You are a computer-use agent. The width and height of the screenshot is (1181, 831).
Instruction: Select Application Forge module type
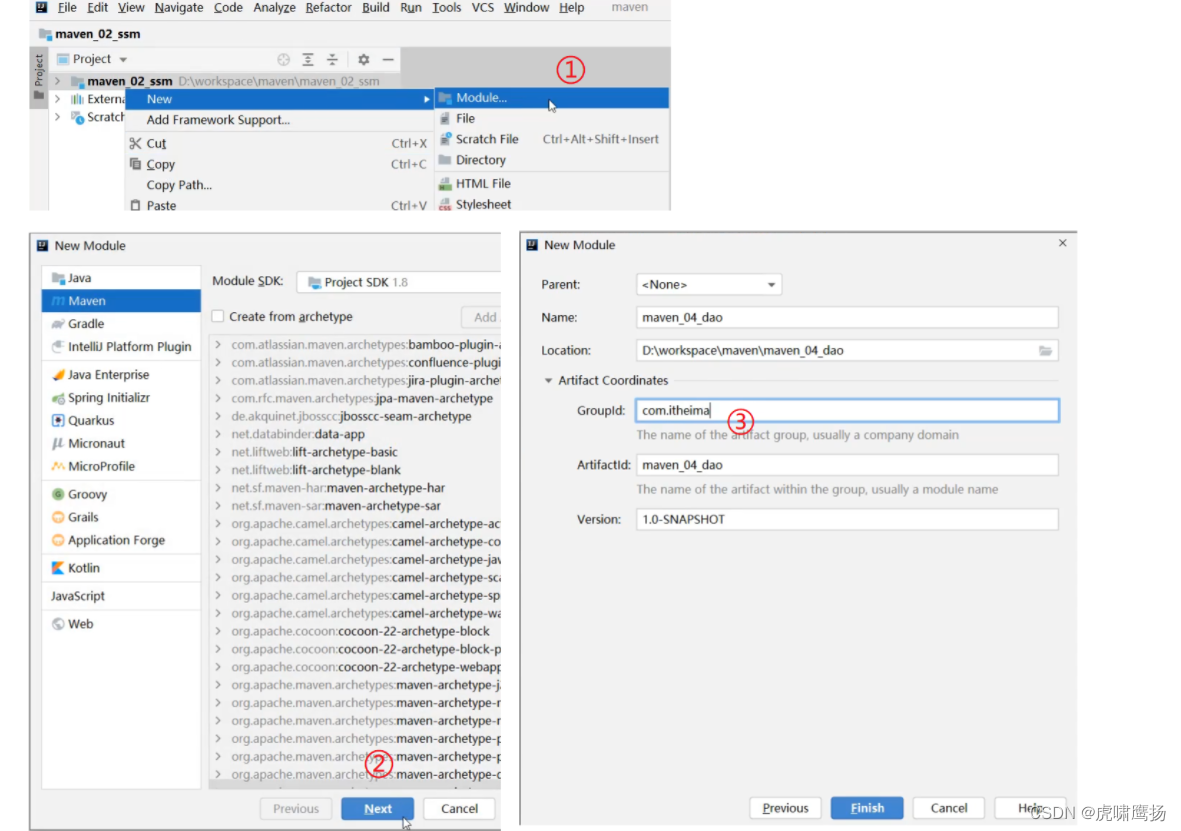tap(121, 540)
